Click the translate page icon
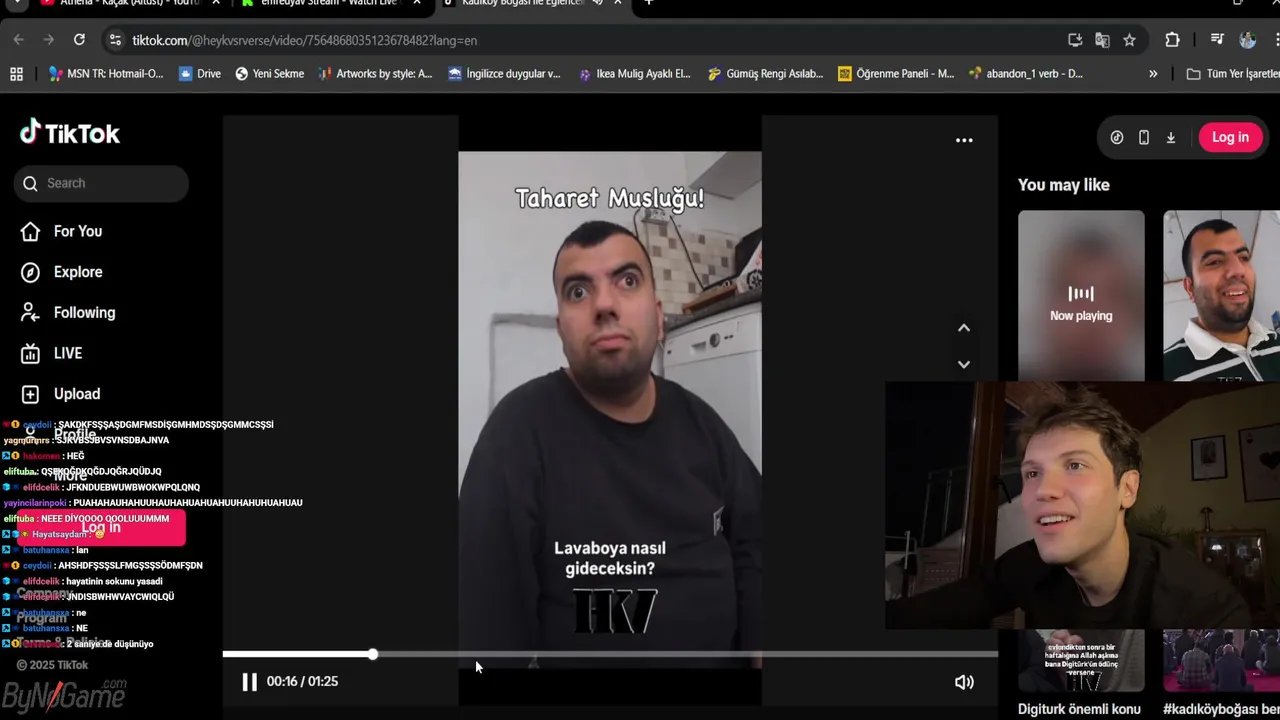The image size is (1280, 720). coord(1102,40)
